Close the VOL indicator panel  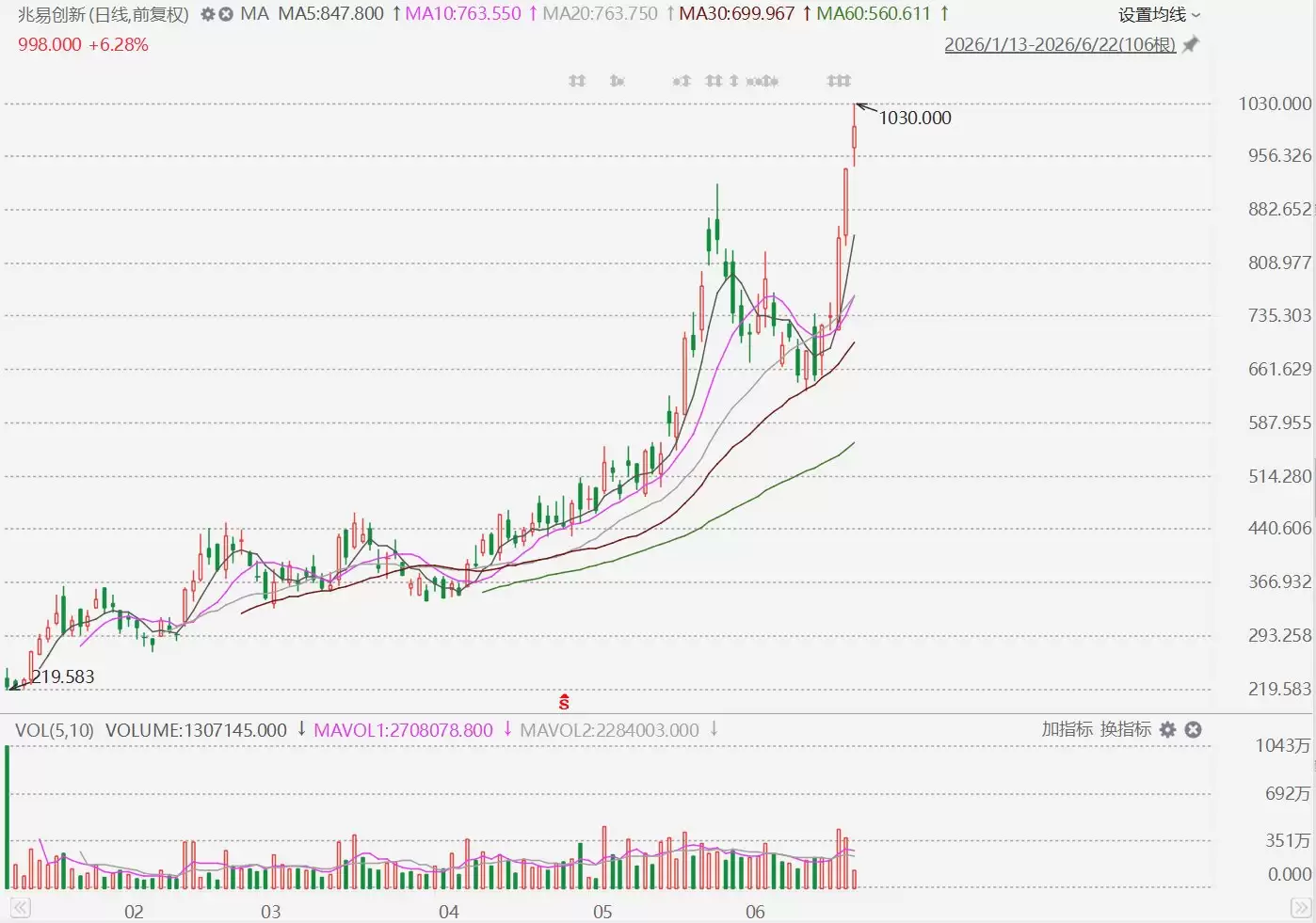[1193, 730]
